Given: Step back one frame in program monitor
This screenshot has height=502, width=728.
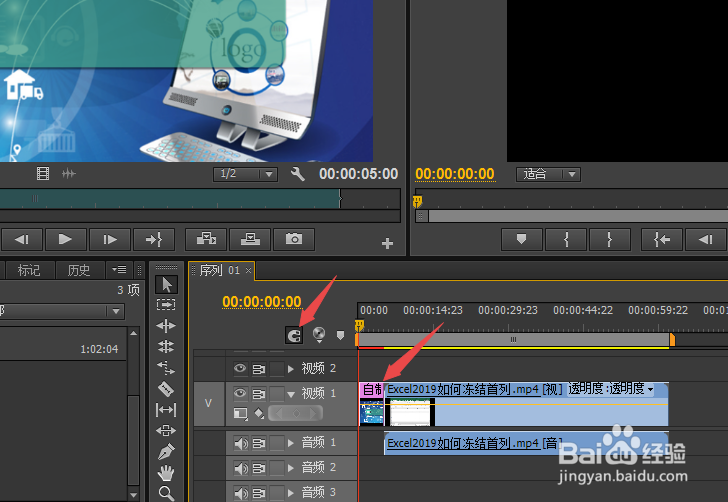Looking at the screenshot, I should click(706, 239).
